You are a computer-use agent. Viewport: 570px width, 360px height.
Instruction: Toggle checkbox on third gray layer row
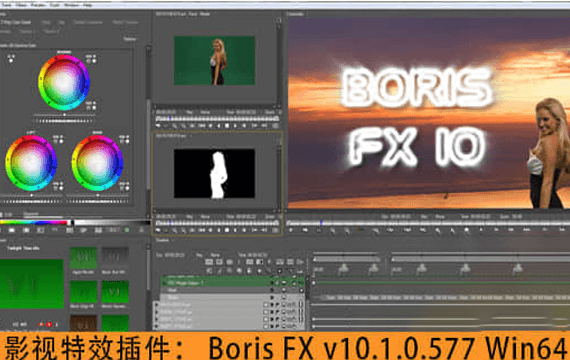(266, 319)
